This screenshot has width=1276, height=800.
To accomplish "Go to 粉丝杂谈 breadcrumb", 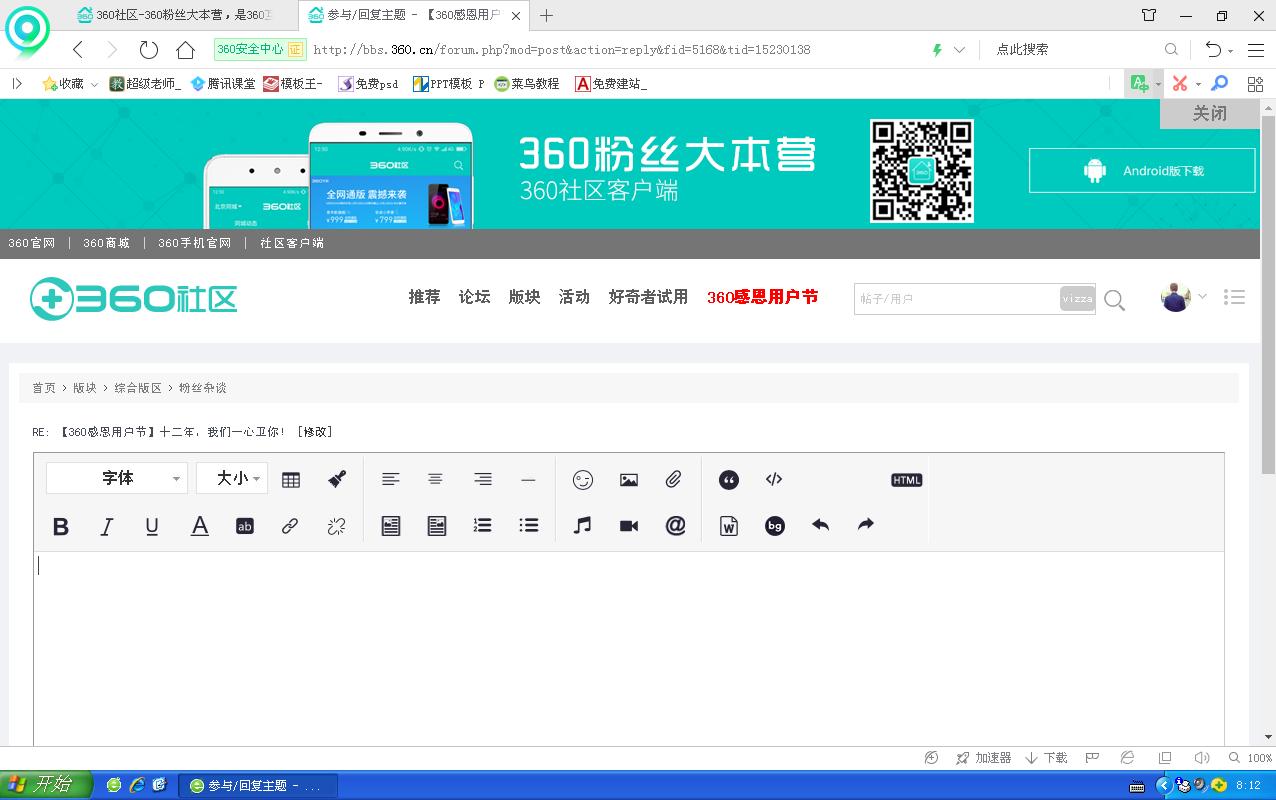I will 202,388.
